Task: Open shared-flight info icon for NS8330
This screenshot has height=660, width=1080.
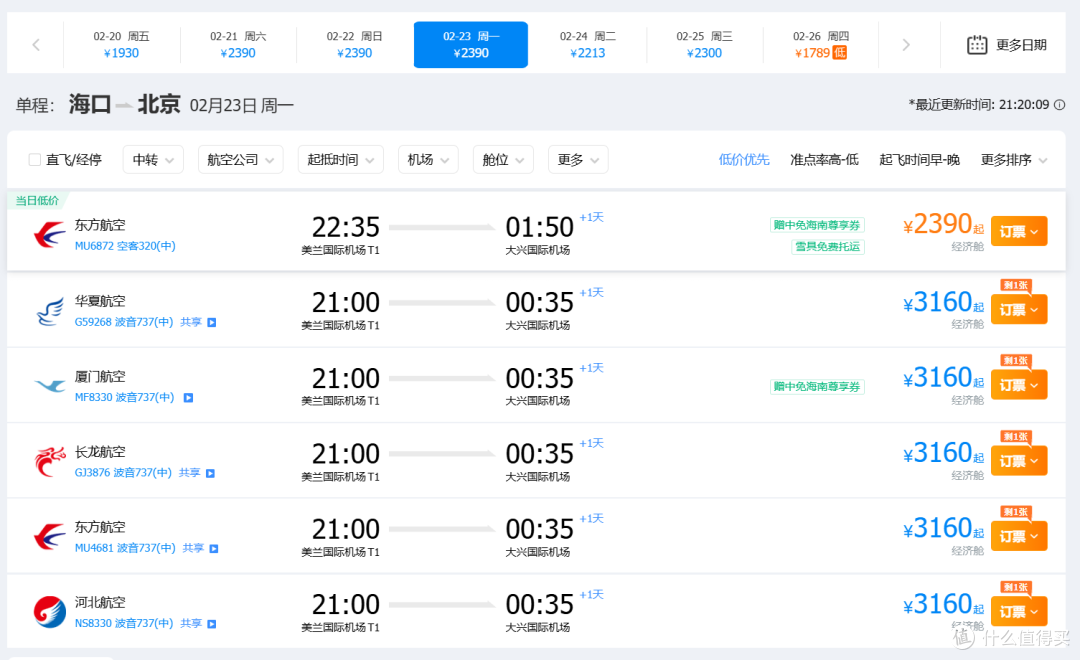Action: coord(212,623)
